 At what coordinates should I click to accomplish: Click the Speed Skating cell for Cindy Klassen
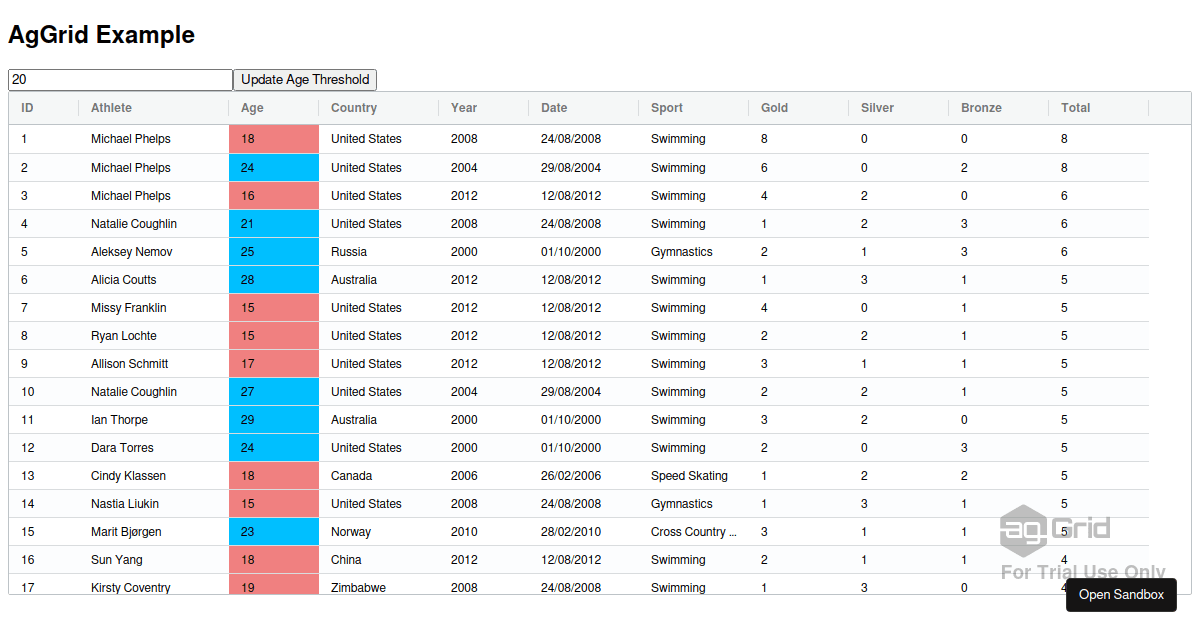pos(690,475)
